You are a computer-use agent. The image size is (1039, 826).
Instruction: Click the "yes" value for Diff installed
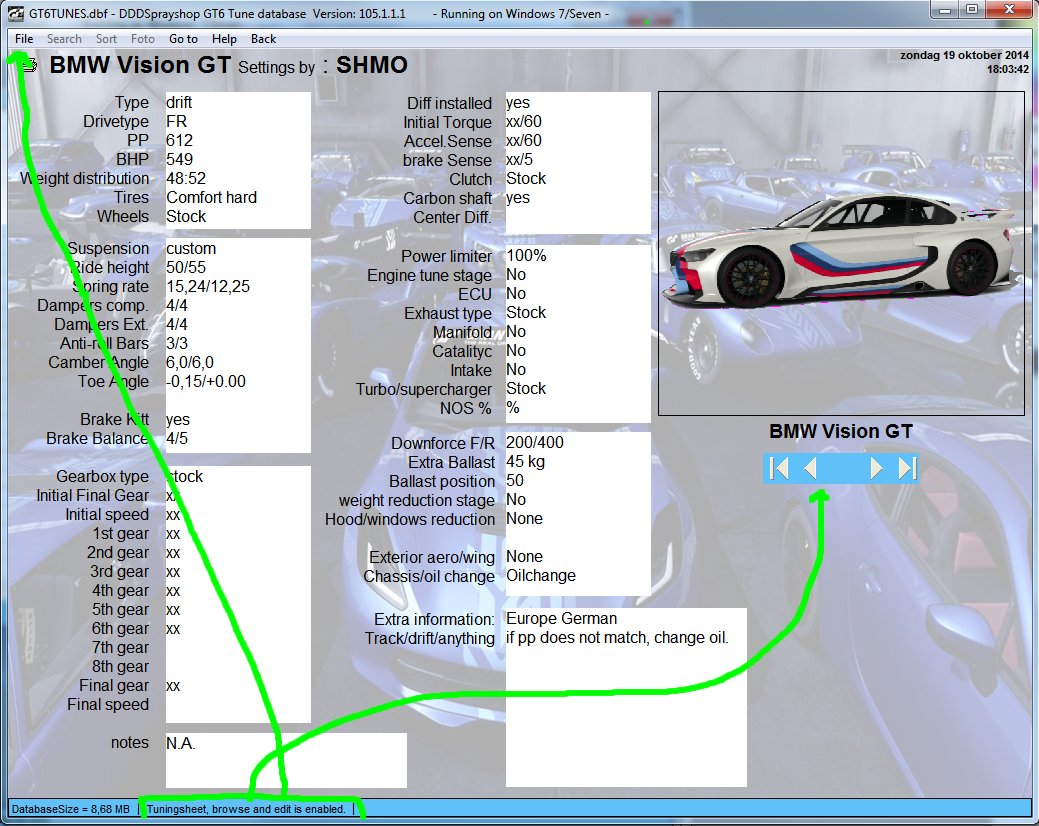[518, 103]
